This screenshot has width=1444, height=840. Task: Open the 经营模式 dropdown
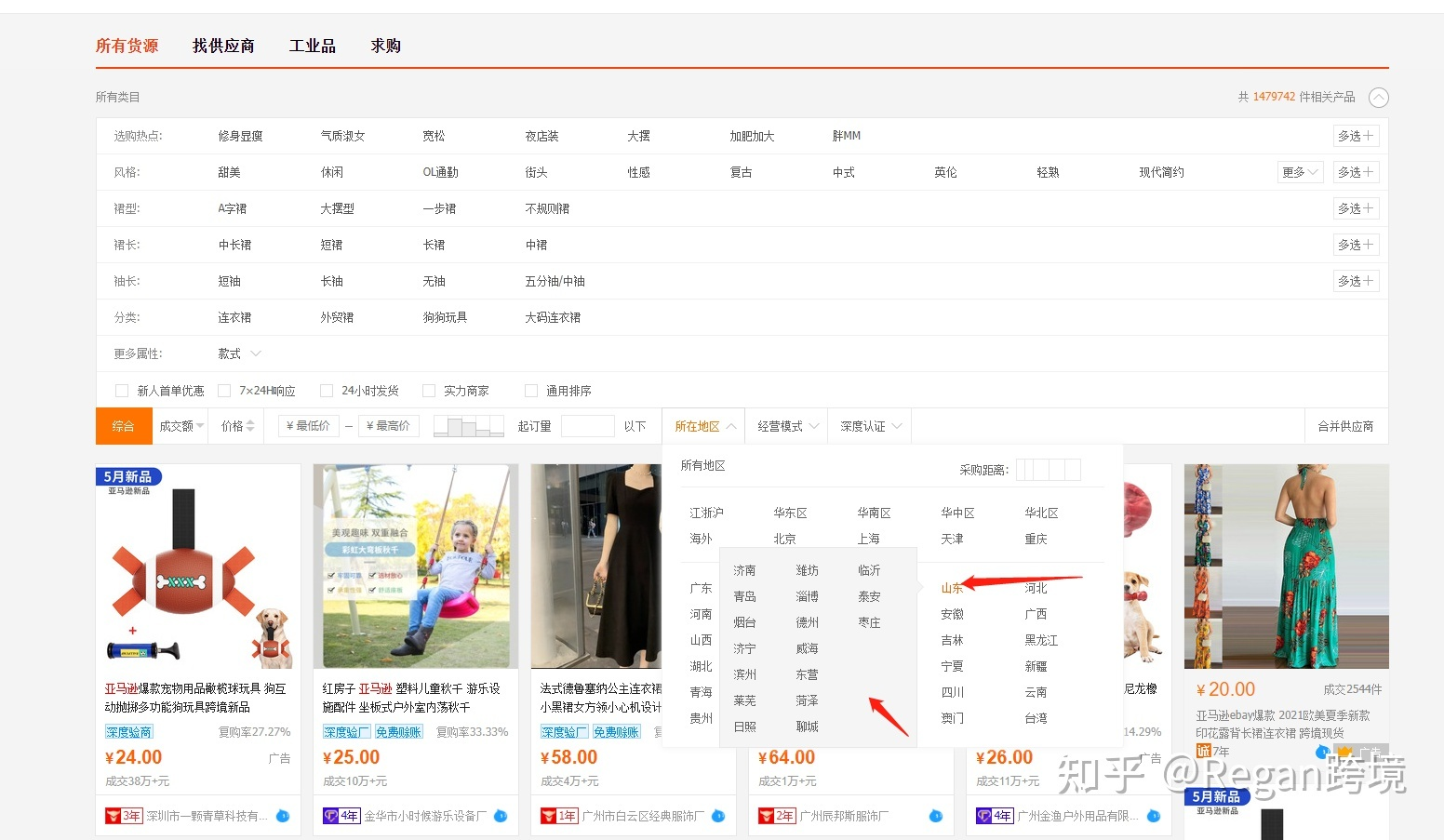tap(786, 425)
